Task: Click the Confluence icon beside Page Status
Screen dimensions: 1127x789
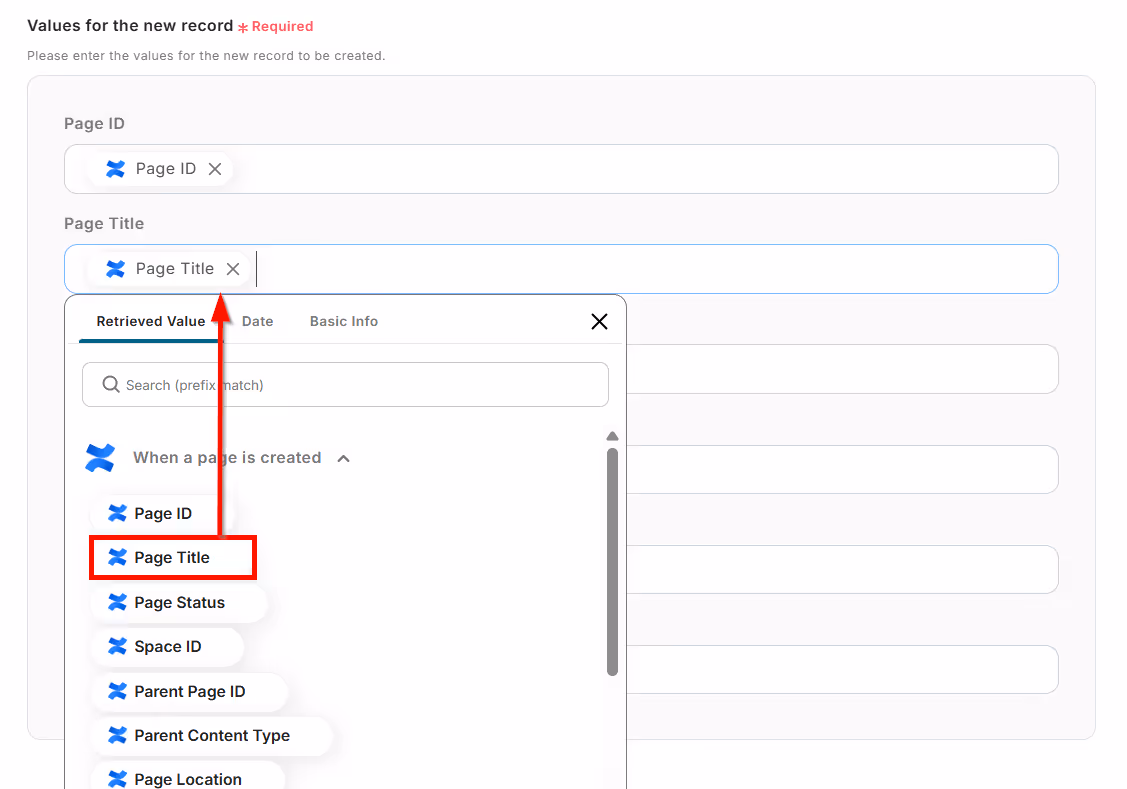Action: [117, 602]
